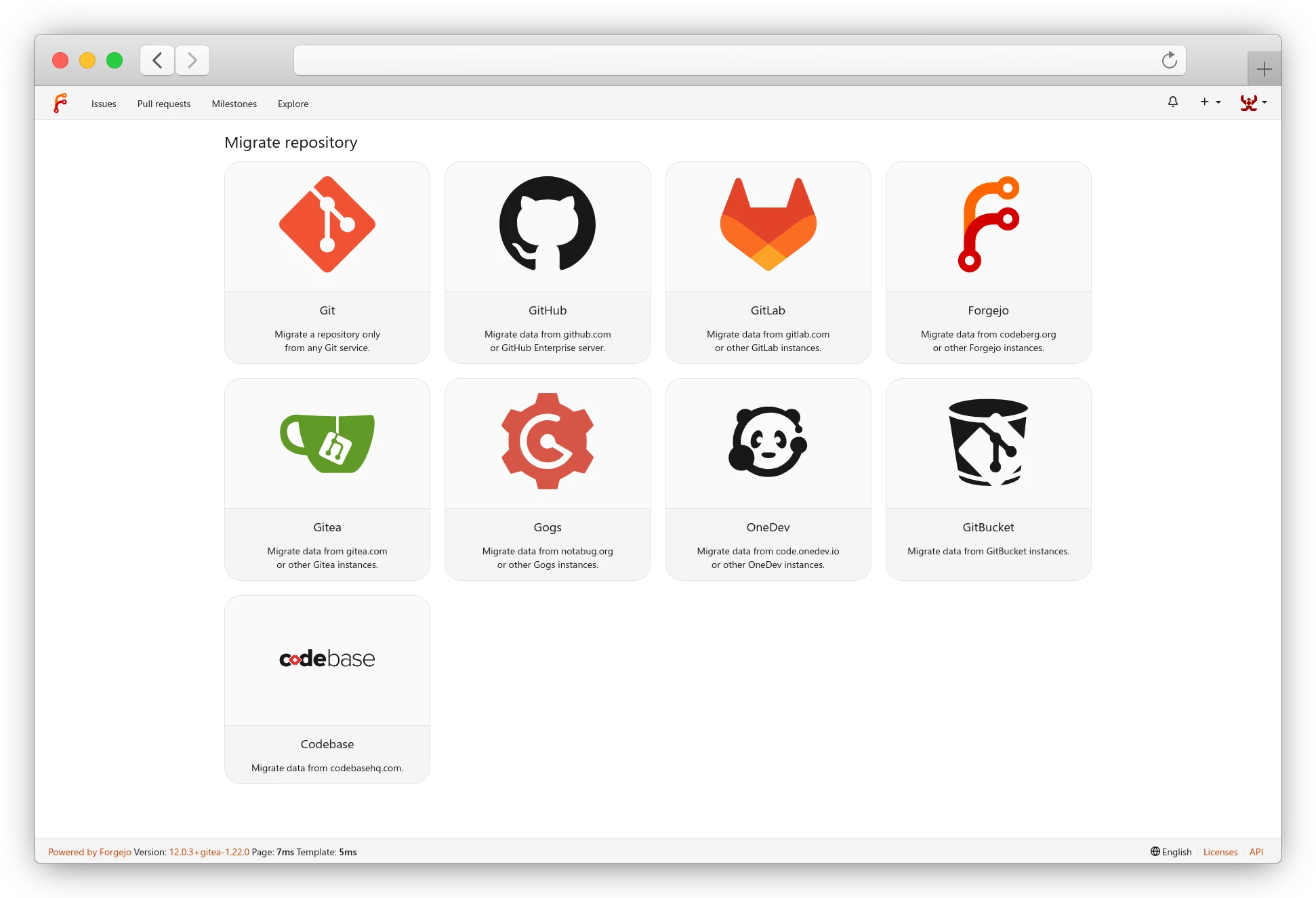Screen dimensions: 1316x898
Task: Open the user avatar dropdown menu
Action: [x=1253, y=103]
